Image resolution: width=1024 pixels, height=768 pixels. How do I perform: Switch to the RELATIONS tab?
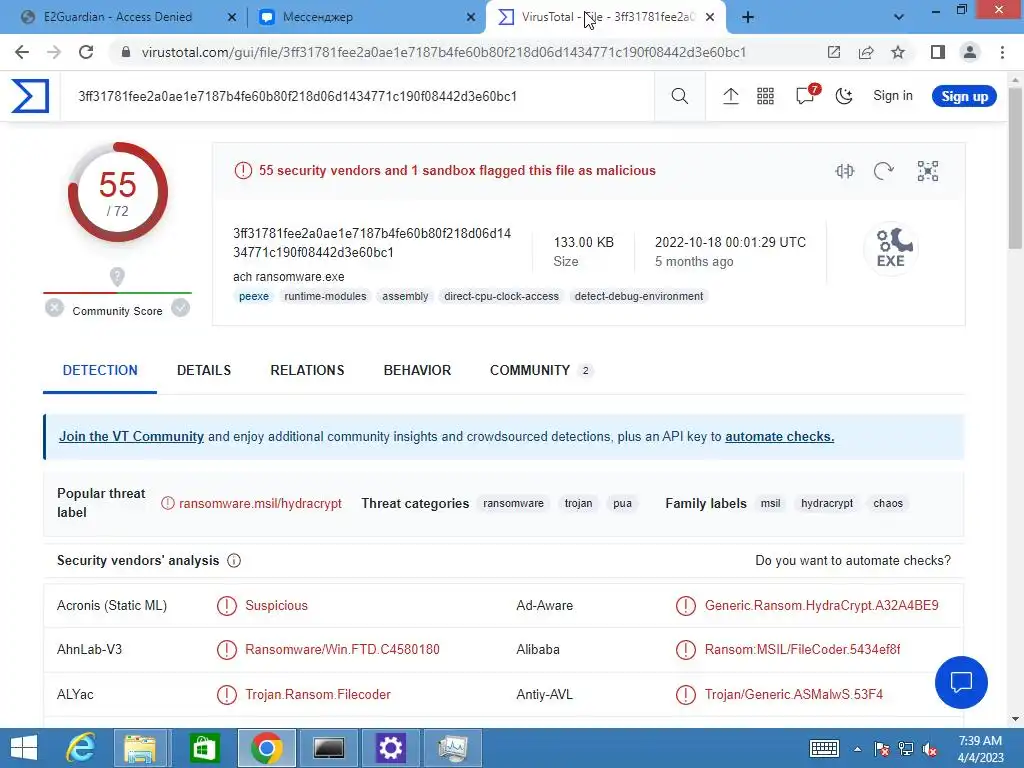point(307,370)
